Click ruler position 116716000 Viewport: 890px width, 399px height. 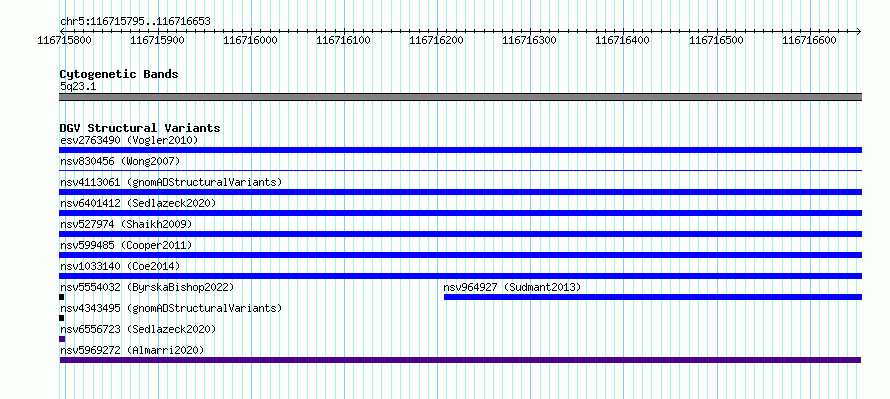(x=251, y=40)
